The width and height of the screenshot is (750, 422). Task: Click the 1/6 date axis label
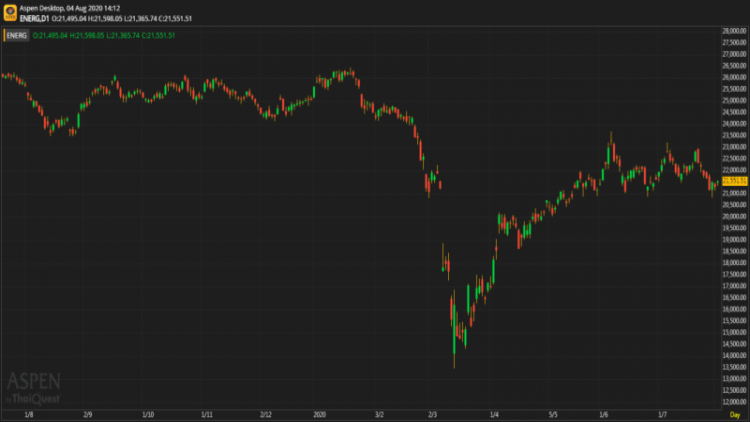pos(604,415)
